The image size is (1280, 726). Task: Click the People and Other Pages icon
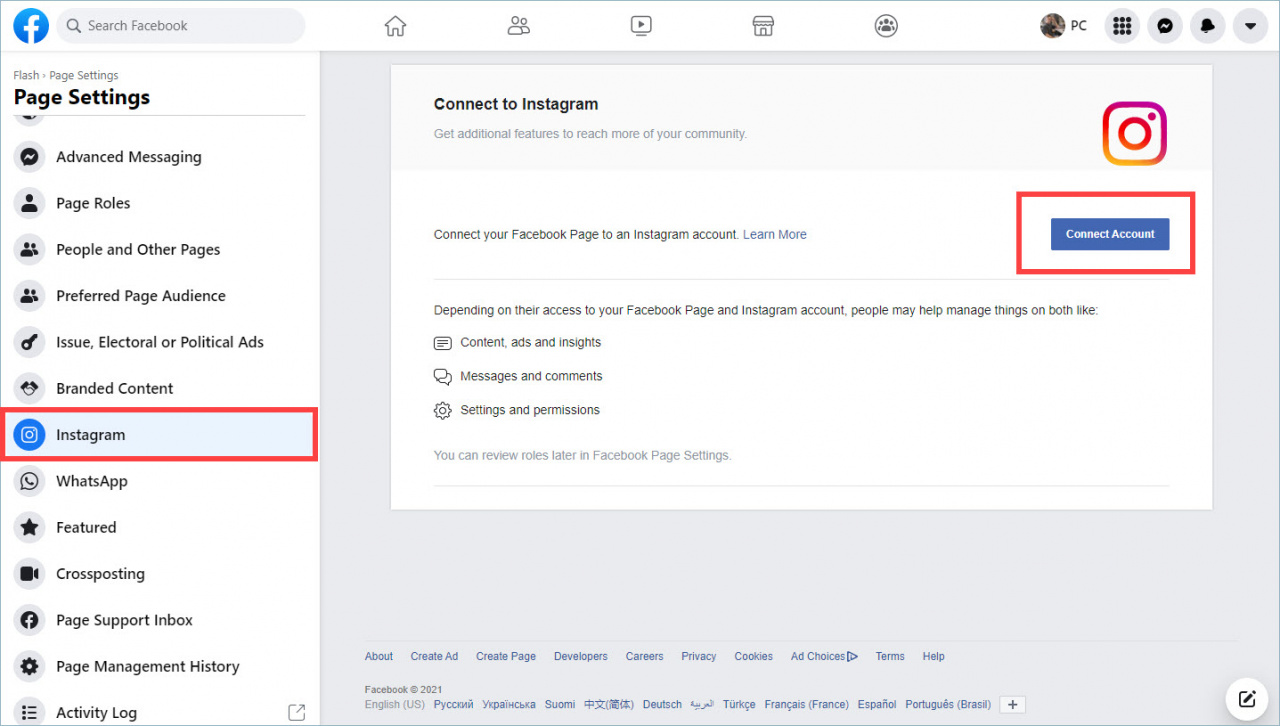pyautogui.click(x=30, y=250)
